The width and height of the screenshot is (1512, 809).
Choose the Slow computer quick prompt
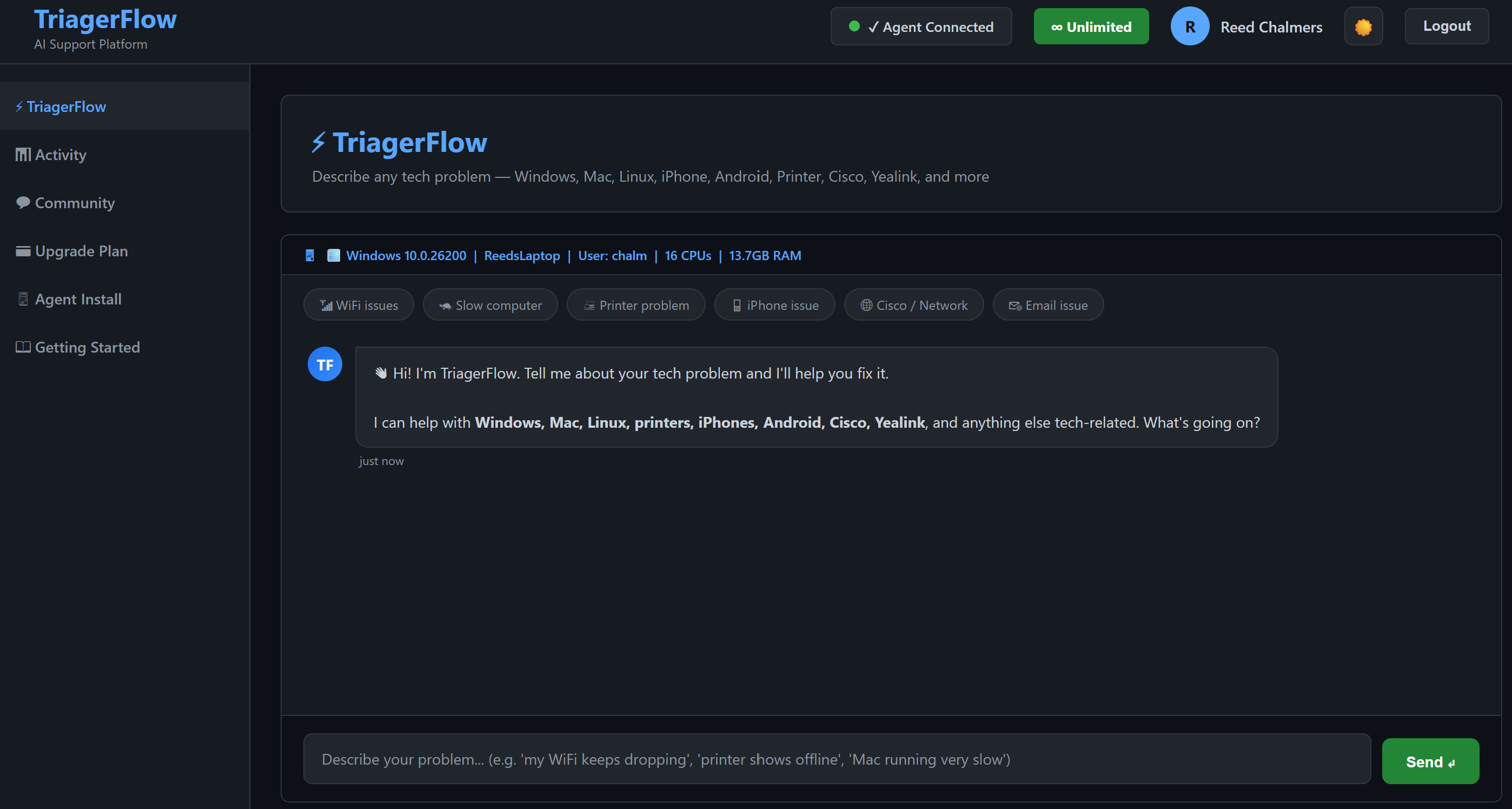pyautogui.click(x=490, y=304)
